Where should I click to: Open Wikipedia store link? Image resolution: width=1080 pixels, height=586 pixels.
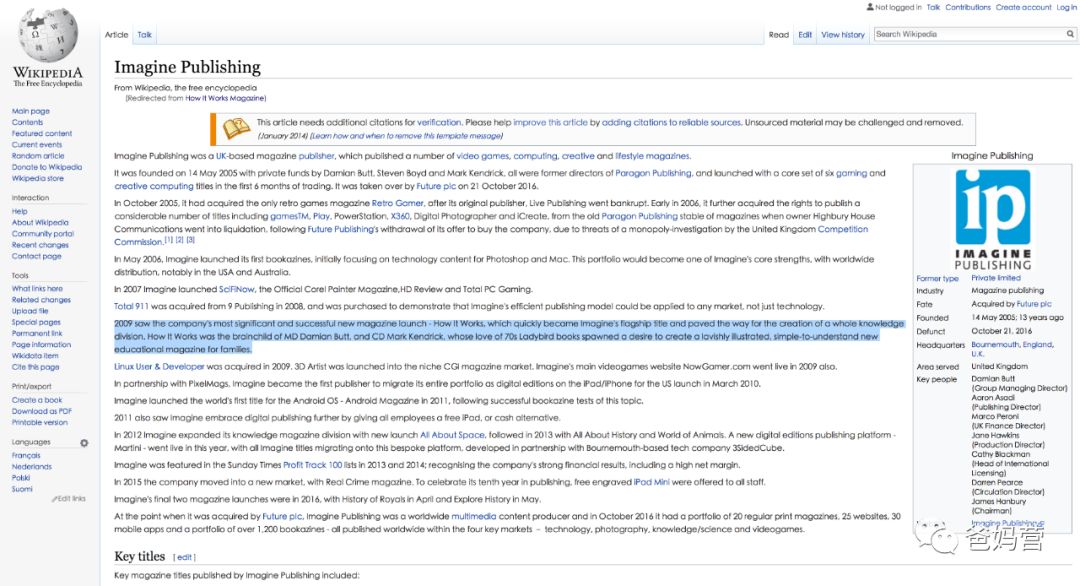coord(37,178)
